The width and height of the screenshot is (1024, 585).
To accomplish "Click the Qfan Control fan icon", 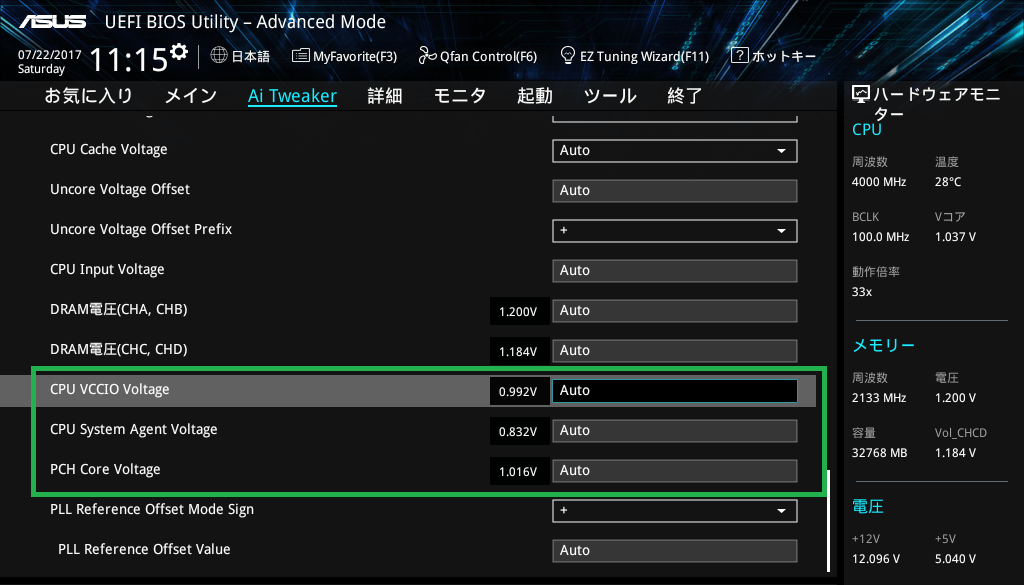I will (x=427, y=55).
